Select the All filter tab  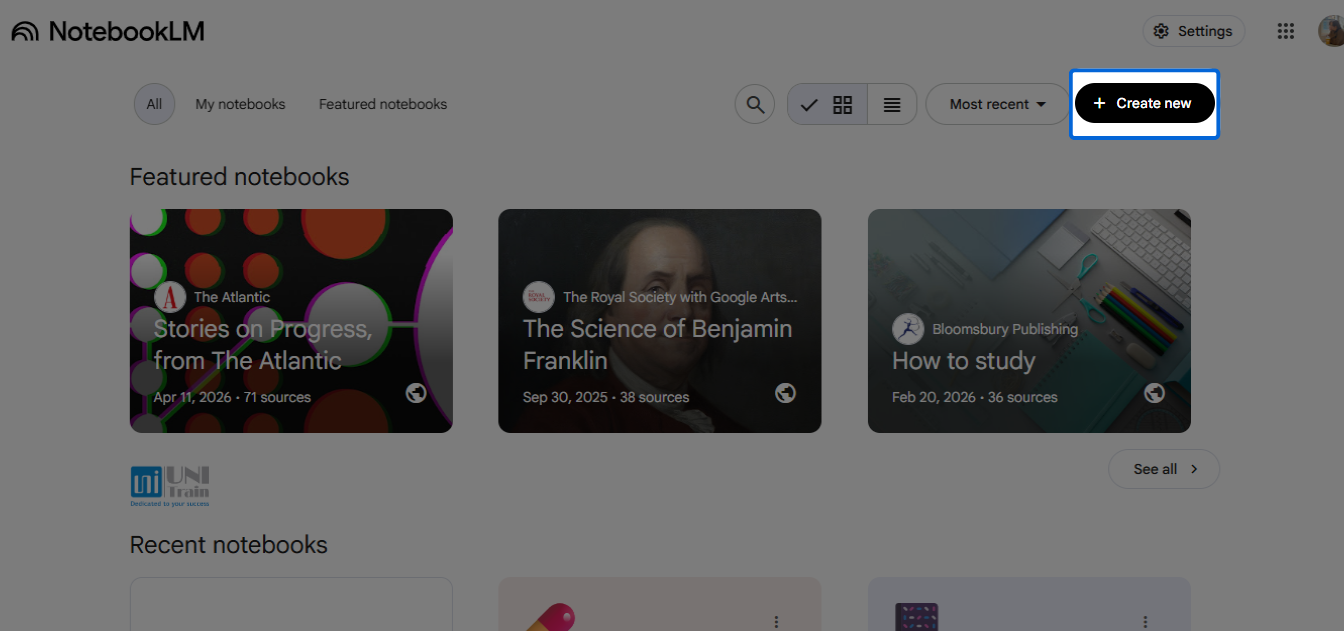pyautogui.click(x=154, y=104)
